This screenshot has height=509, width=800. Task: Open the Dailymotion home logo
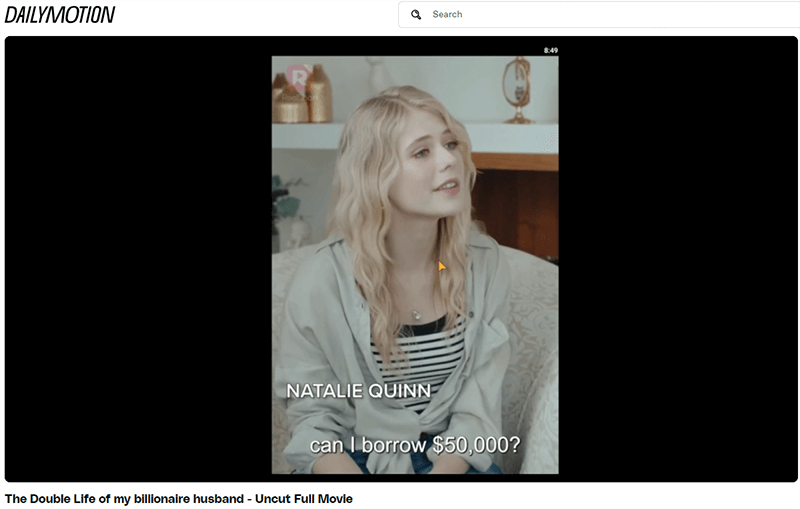[x=60, y=15]
